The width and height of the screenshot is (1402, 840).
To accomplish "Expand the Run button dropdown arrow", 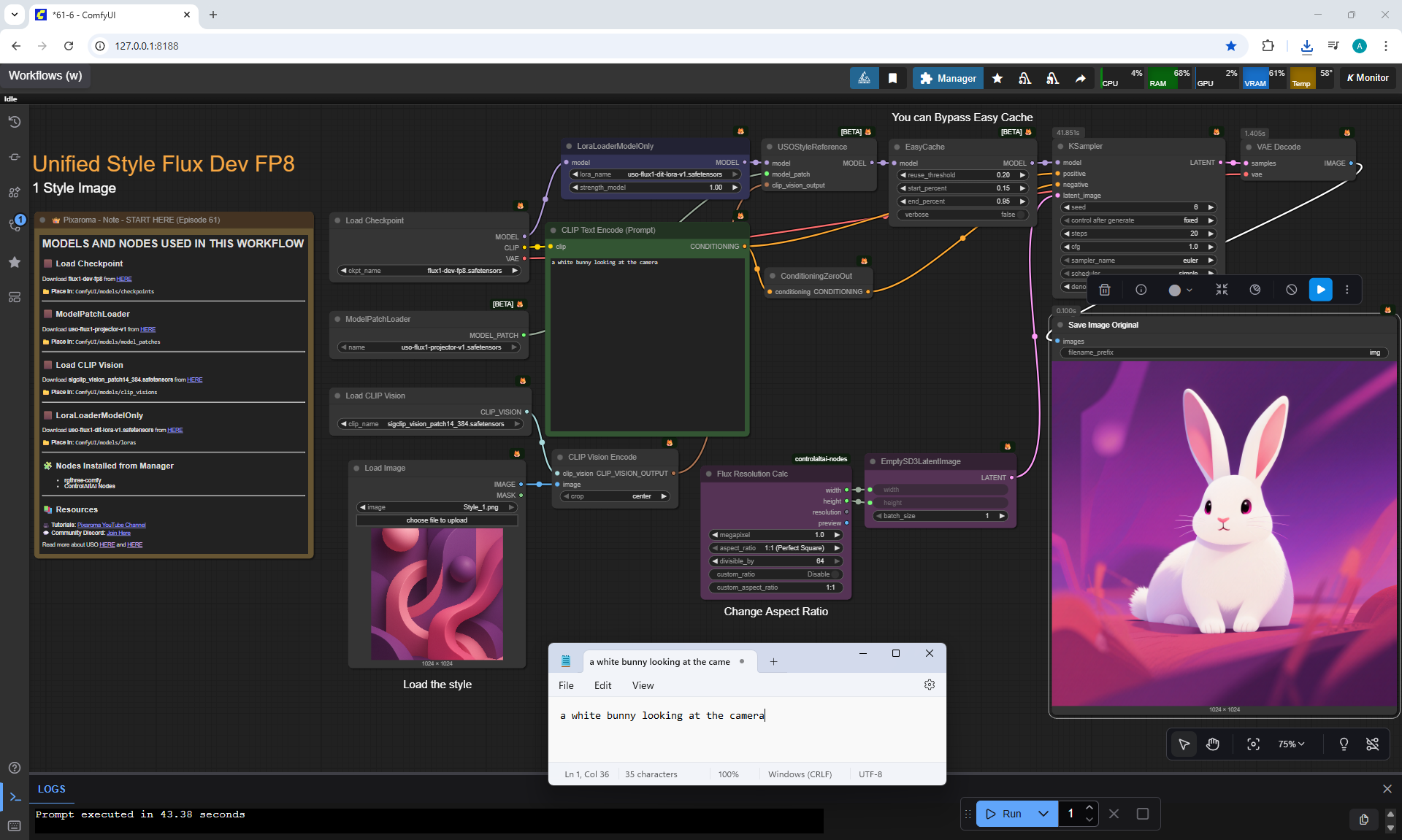I will [1043, 814].
